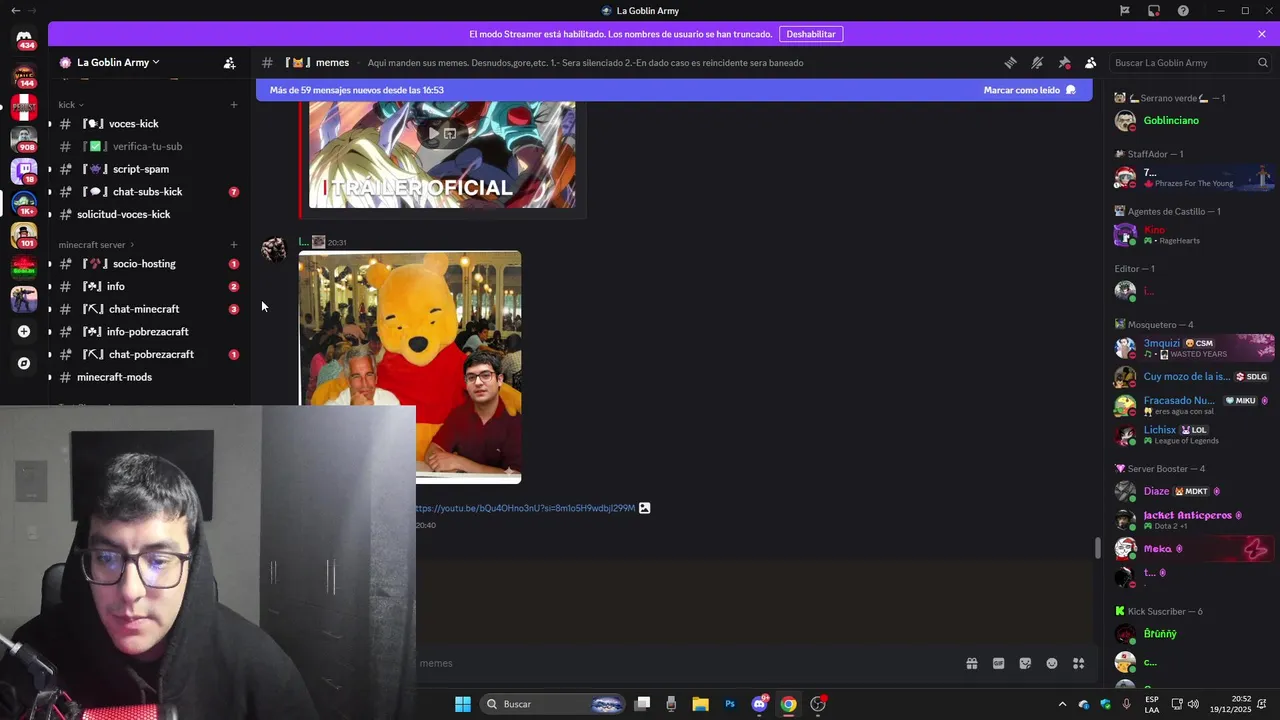Viewport: 1280px width, 720px height.
Task: Open the minecraft-mods channel
Action: click(x=147, y=377)
